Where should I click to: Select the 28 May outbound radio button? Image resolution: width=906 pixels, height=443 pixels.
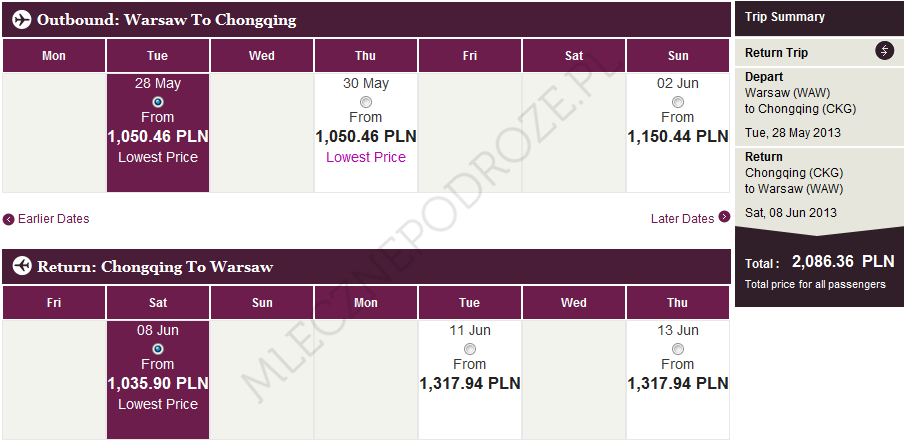tap(158, 101)
